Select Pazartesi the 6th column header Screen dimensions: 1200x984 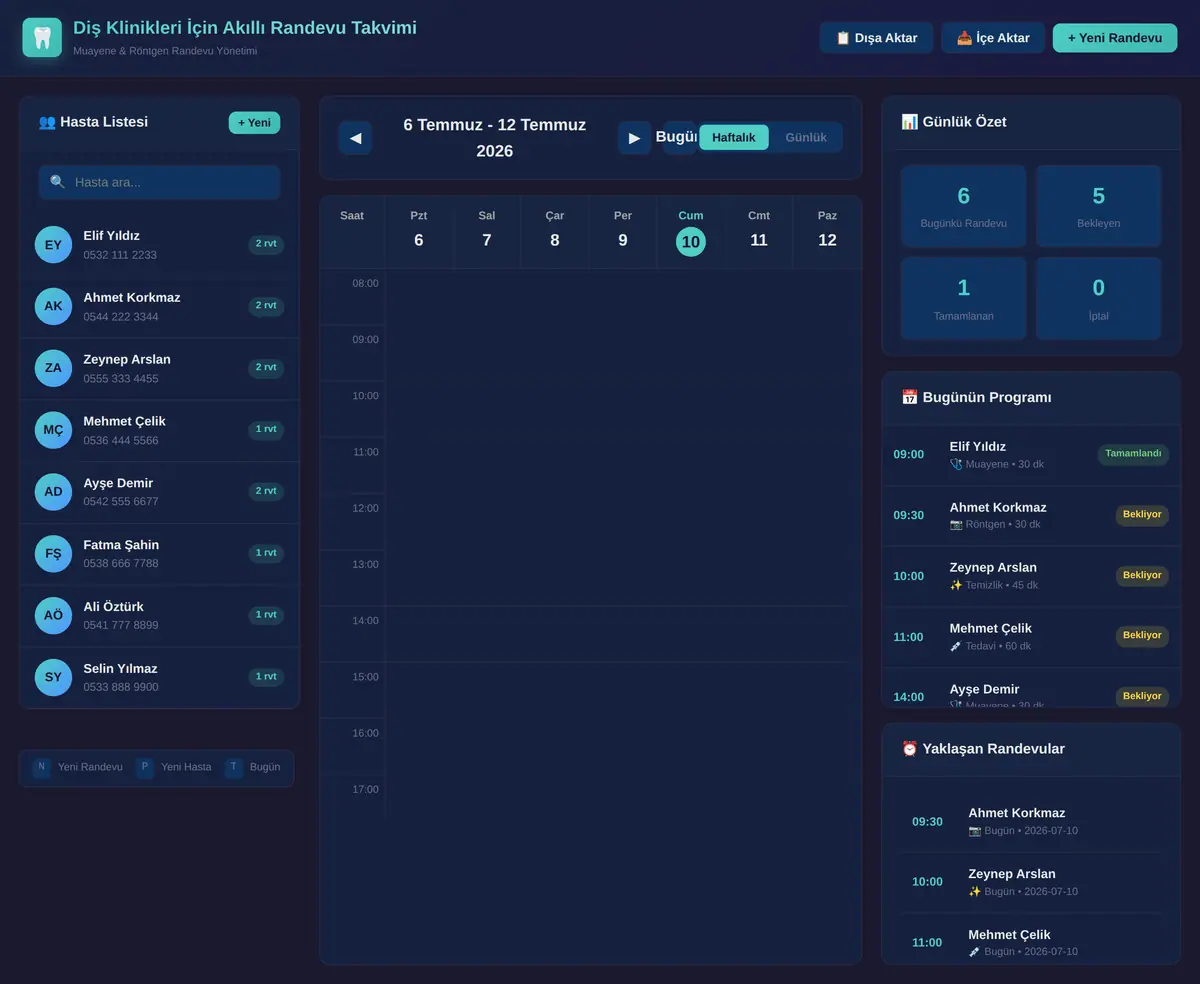pos(419,232)
